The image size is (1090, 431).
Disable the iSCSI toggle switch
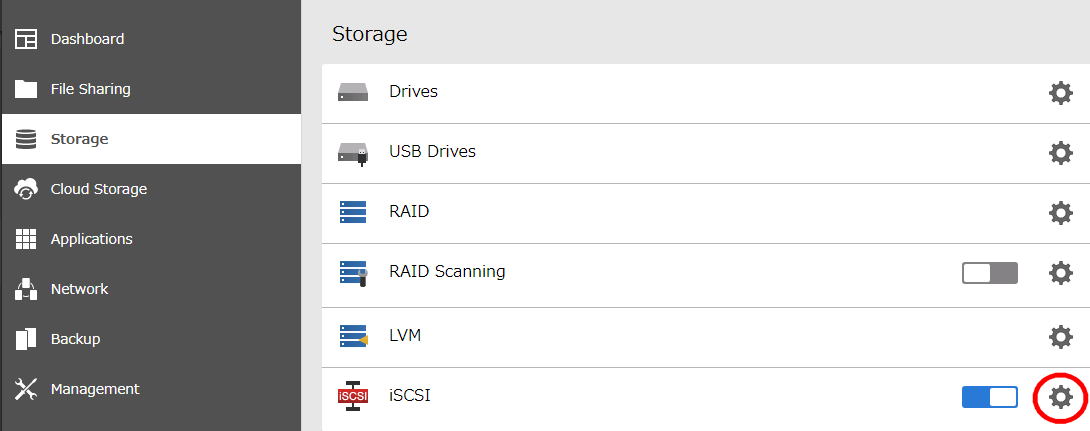pyautogui.click(x=989, y=397)
